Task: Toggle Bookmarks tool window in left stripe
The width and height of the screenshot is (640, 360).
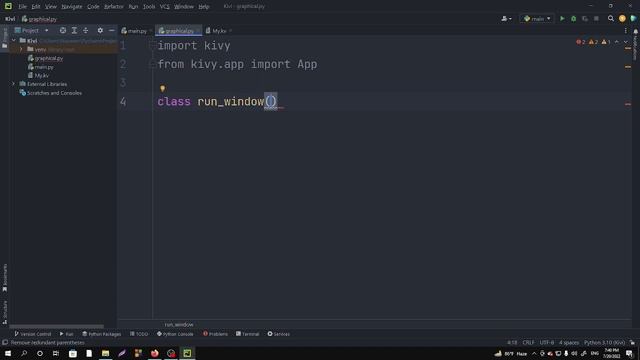Action: click(4, 278)
